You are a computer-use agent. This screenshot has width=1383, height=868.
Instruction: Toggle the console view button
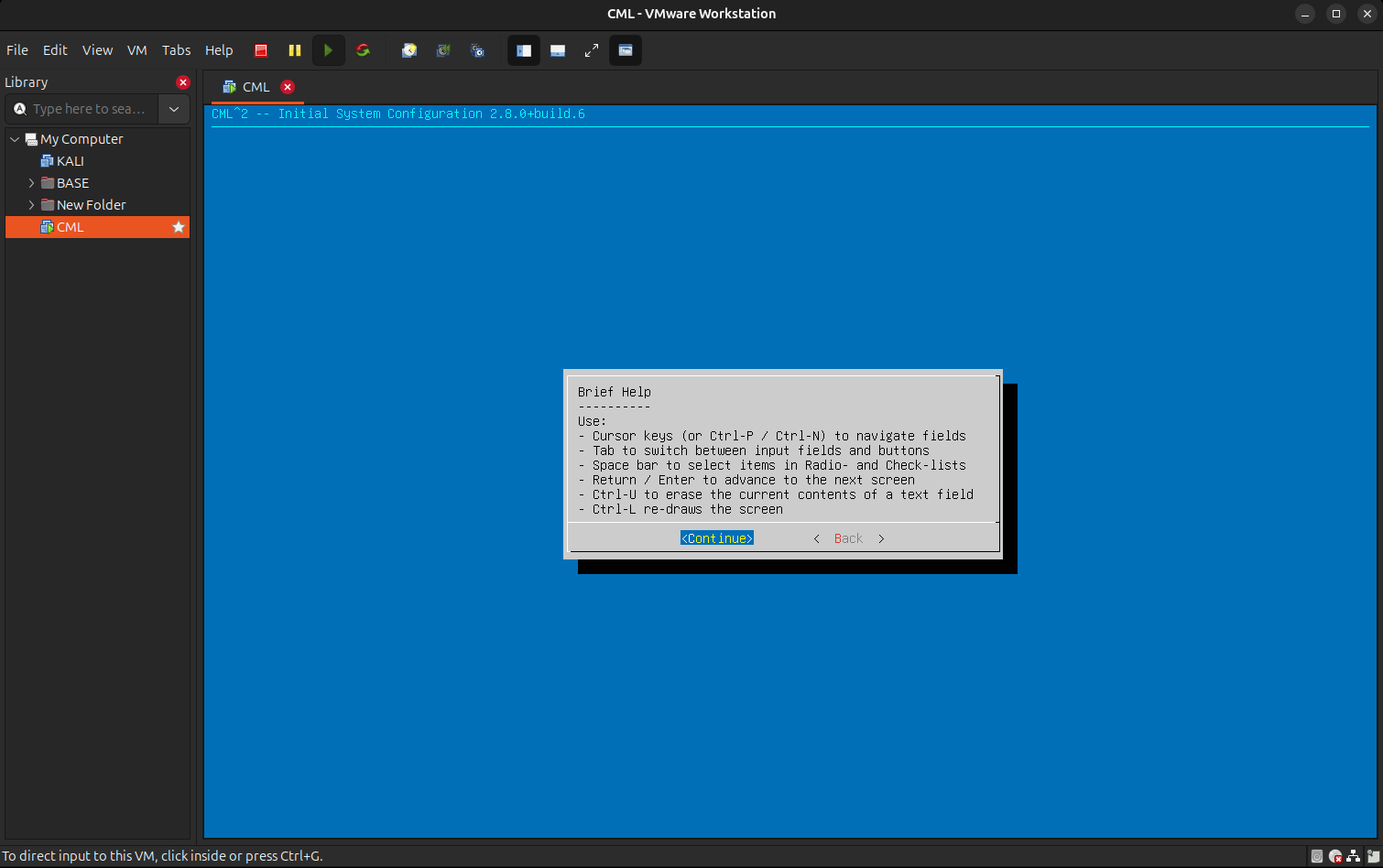pyautogui.click(x=626, y=50)
